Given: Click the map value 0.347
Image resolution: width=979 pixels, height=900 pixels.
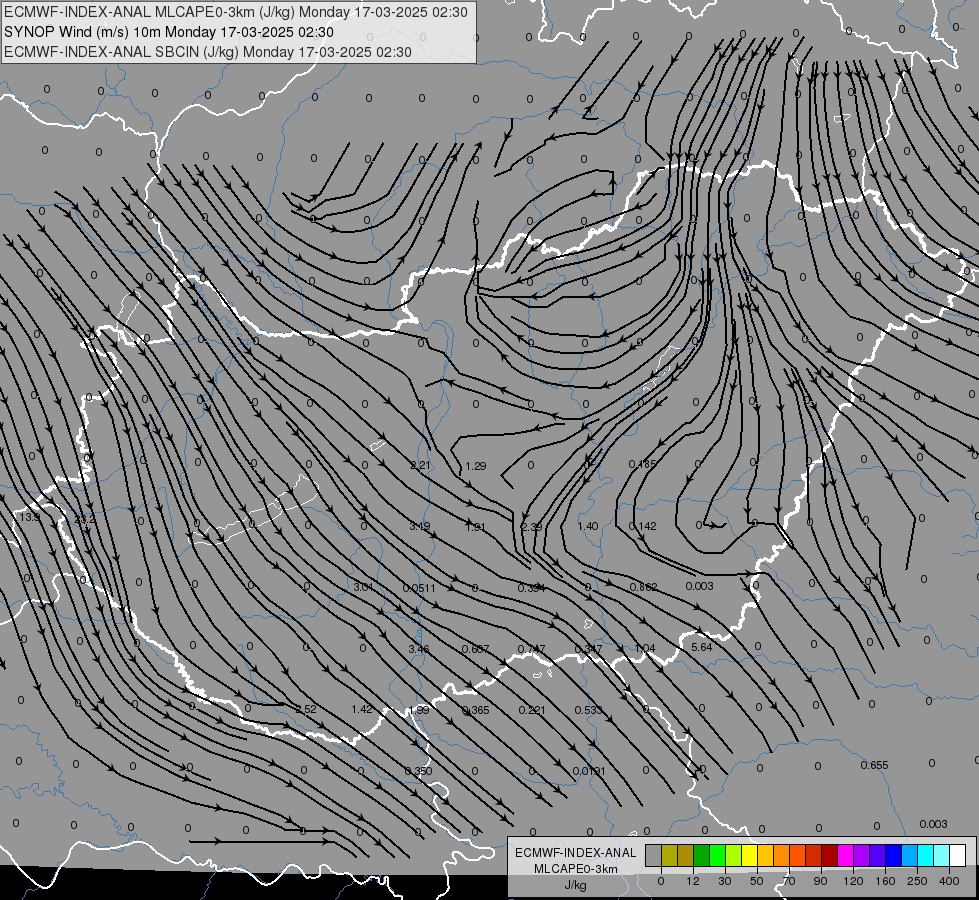Looking at the screenshot, I should [x=588, y=650].
